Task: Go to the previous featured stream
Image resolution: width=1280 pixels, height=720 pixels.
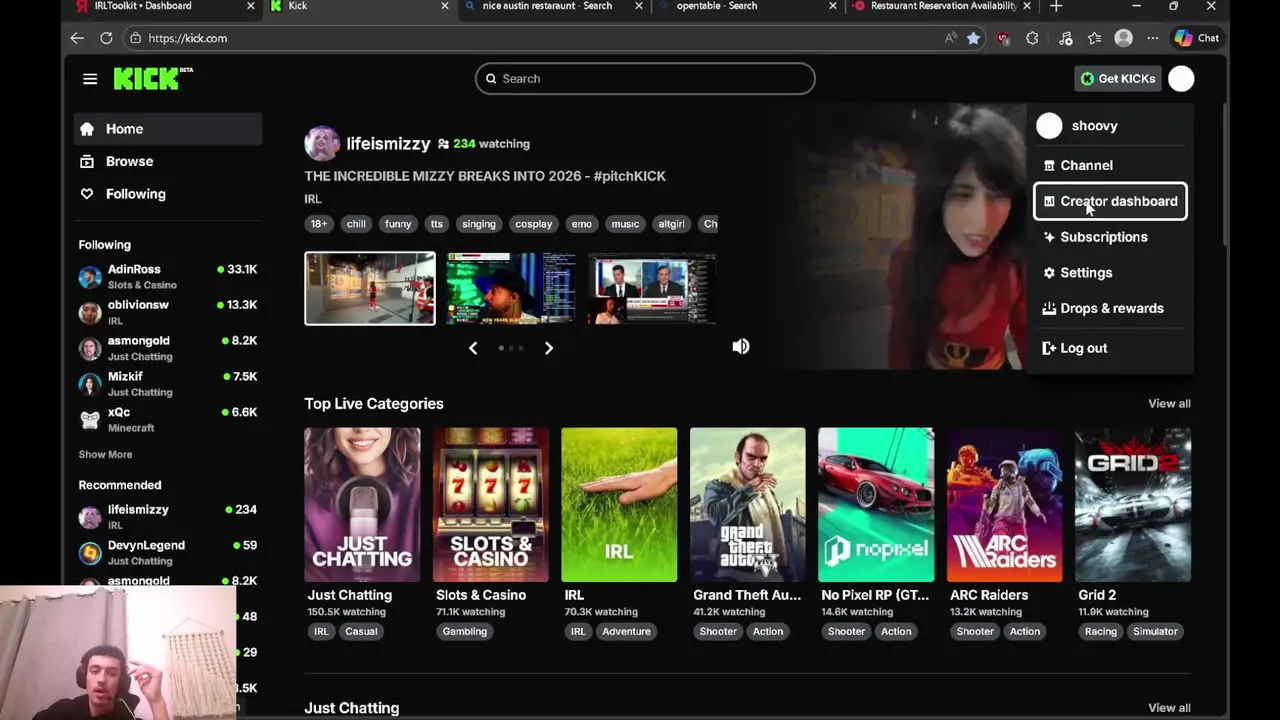Action: tap(473, 348)
